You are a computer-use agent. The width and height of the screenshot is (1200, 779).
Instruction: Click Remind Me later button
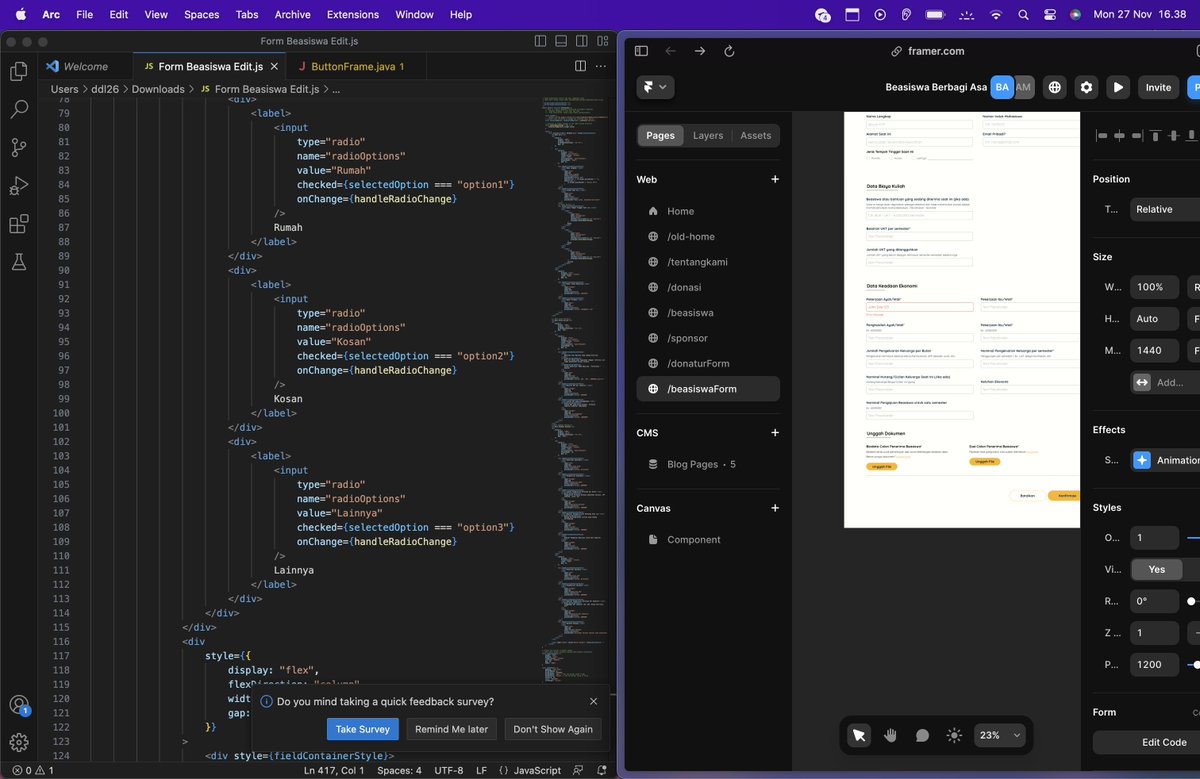(451, 729)
